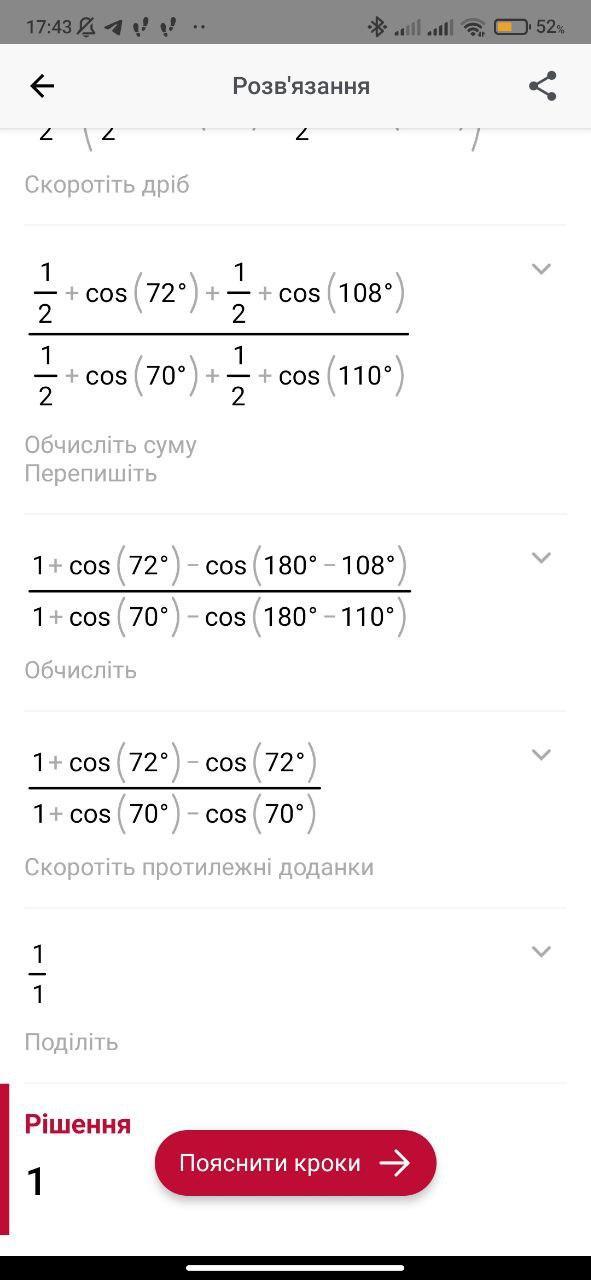Tap the back arrow icon
Viewport: 591px width, 1280px height.
(42, 86)
